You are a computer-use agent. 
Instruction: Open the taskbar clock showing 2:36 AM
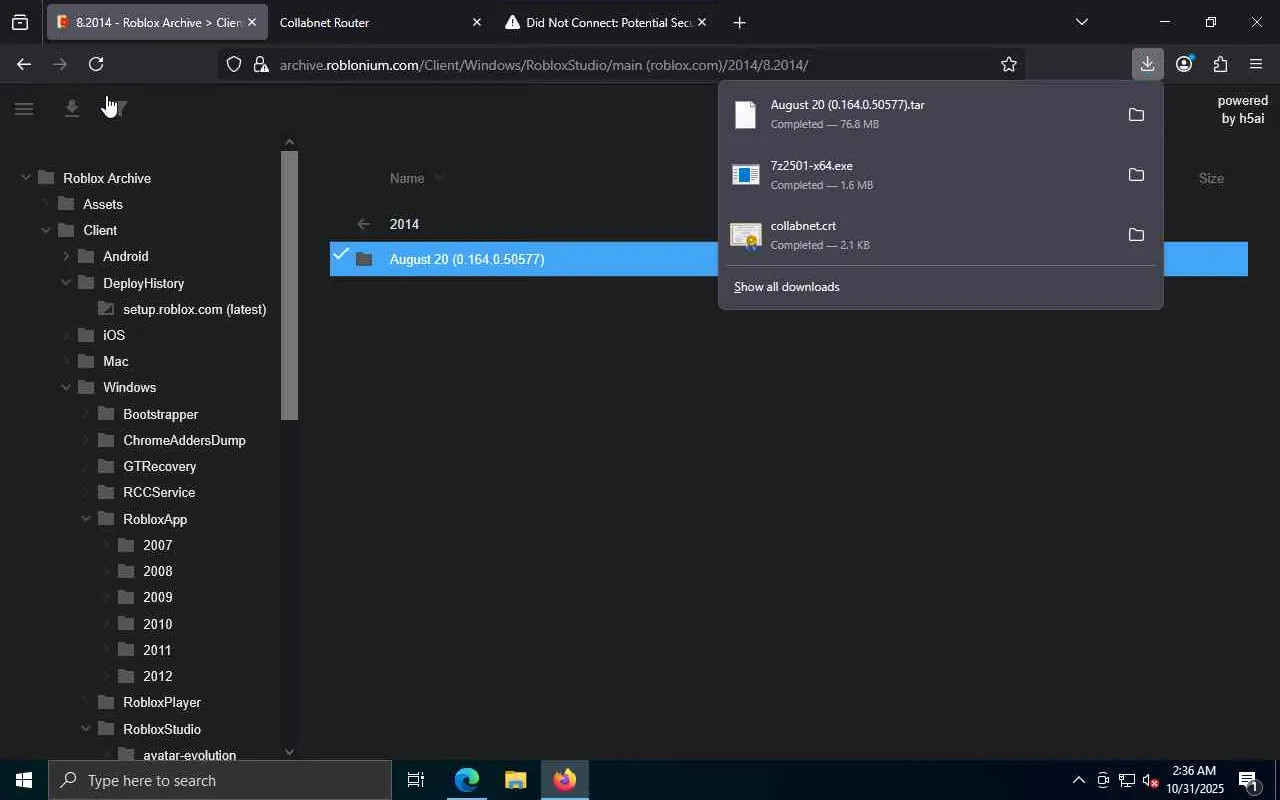(1194, 780)
